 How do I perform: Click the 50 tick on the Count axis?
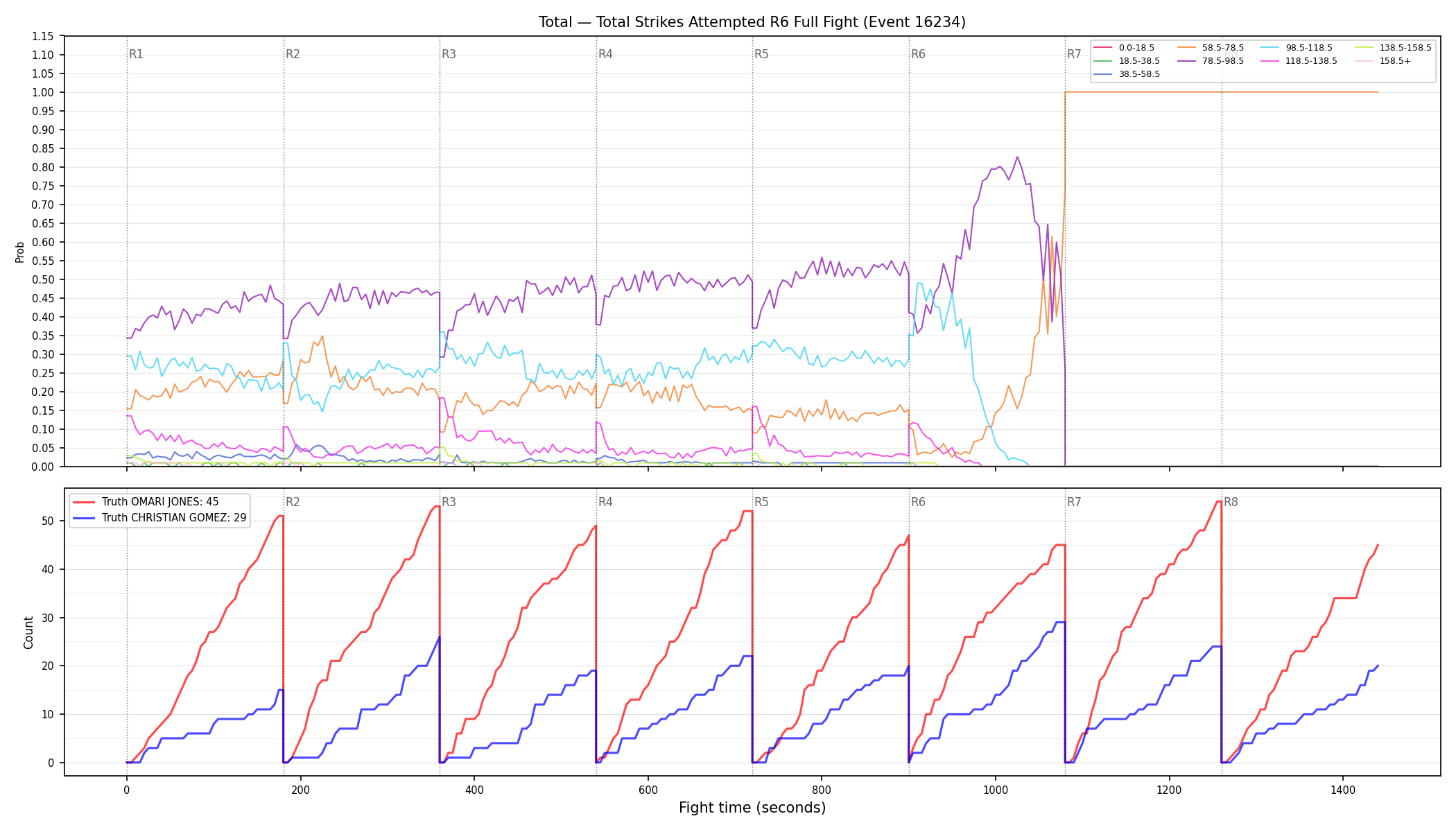coord(48,521)
